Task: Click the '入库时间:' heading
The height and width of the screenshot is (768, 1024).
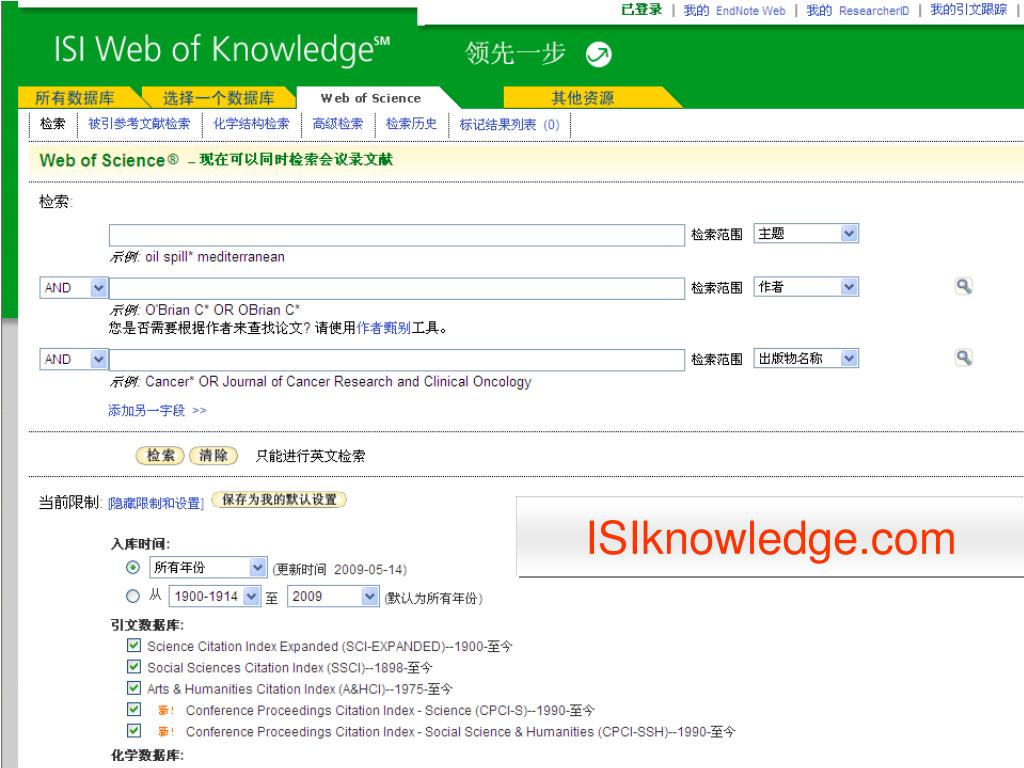Action: point(140,544)
